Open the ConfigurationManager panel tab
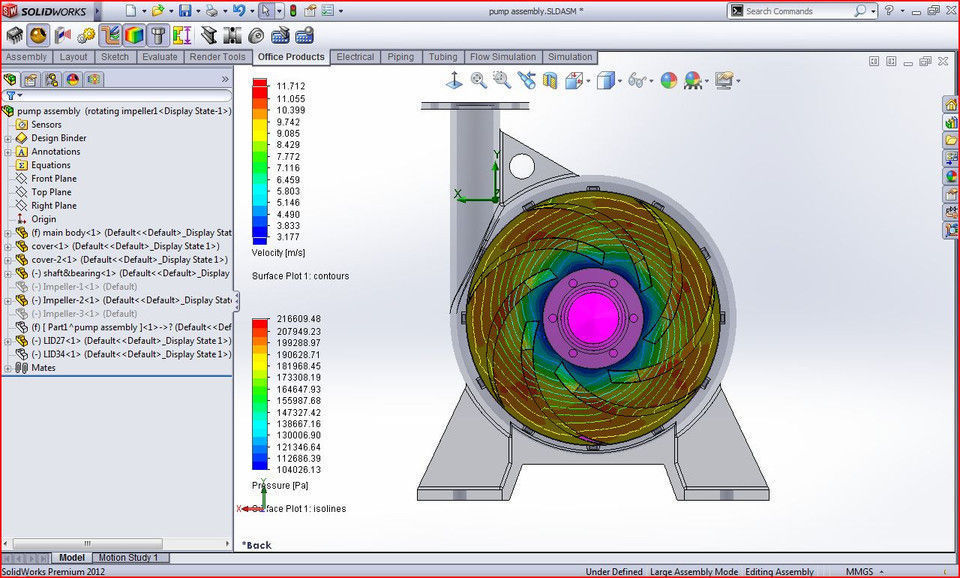960x578 pixels. [51, 80]
